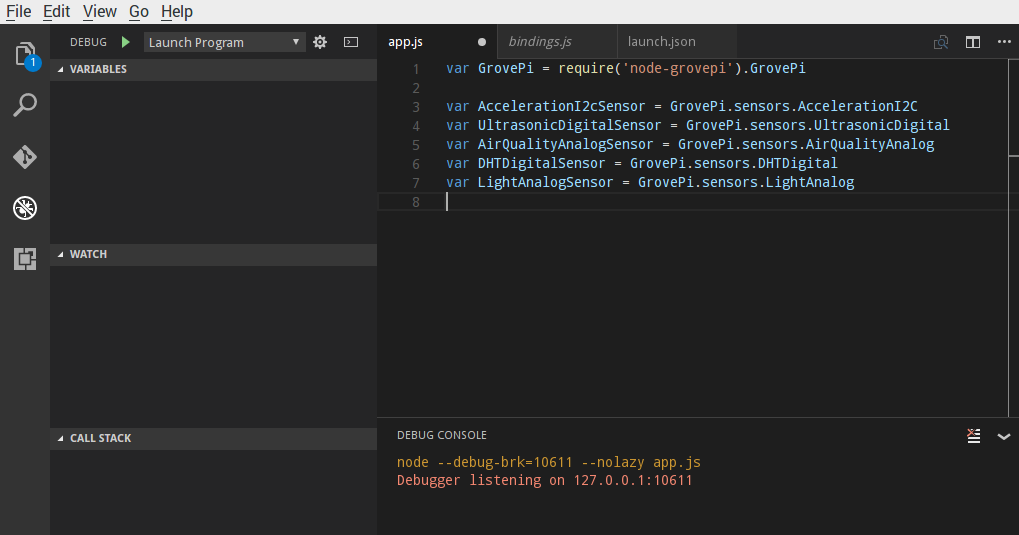This screenshot has width=1019, height=535.
Task: Switch to the bindings.js tab
Action: (540, 42)
